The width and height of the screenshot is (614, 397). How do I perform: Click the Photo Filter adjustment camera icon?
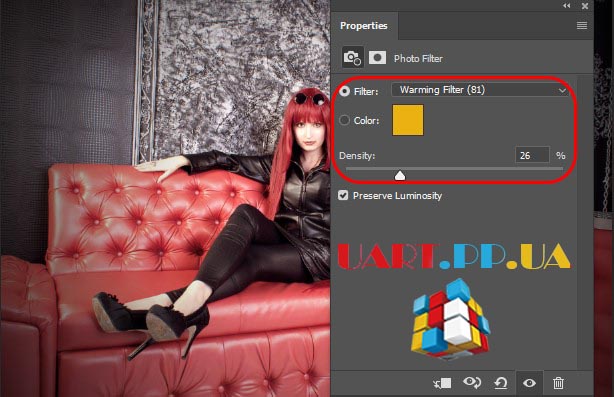[x=352, y=58]
